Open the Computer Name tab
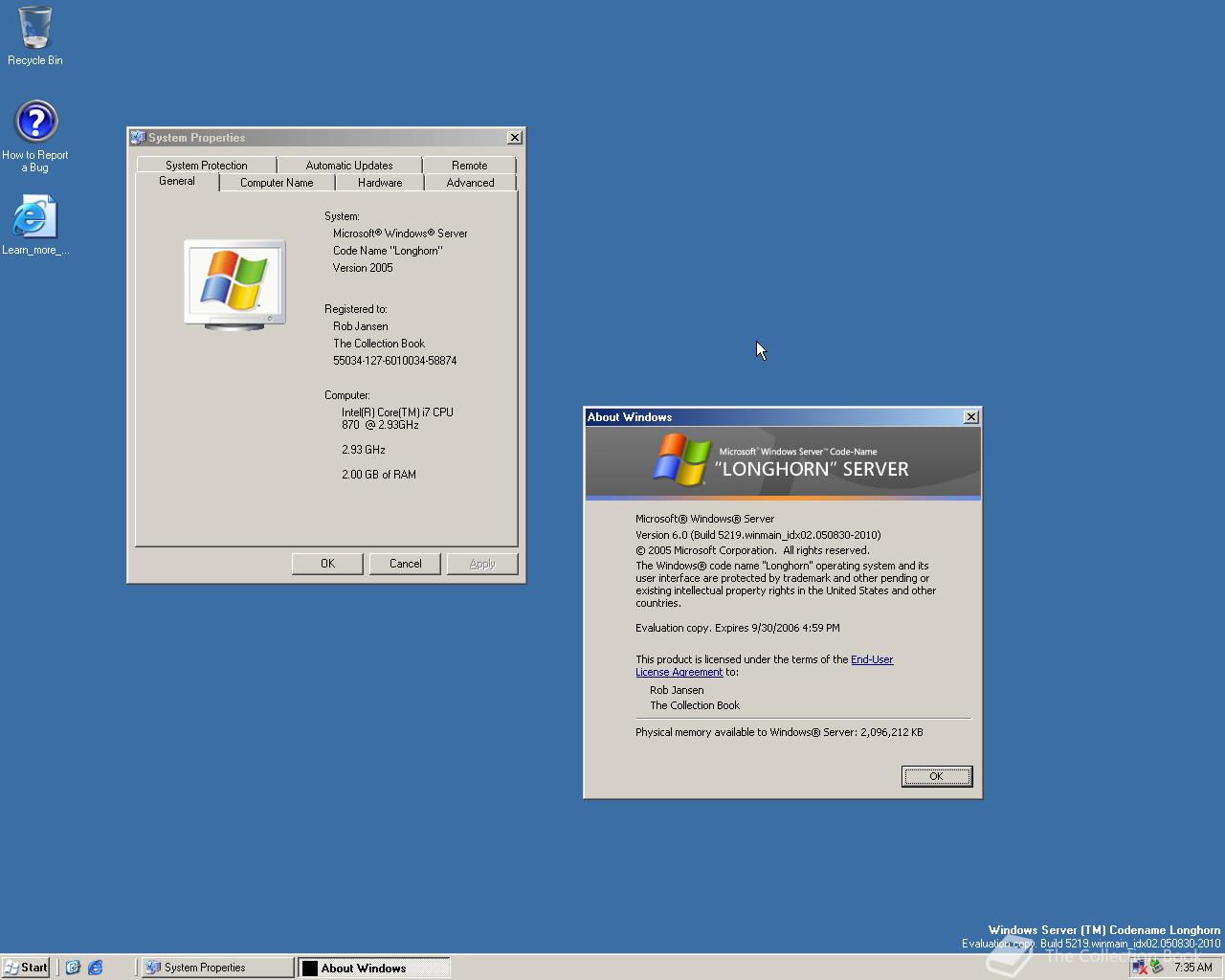Screen dimensions: 1225x980 tap(277, 183)
